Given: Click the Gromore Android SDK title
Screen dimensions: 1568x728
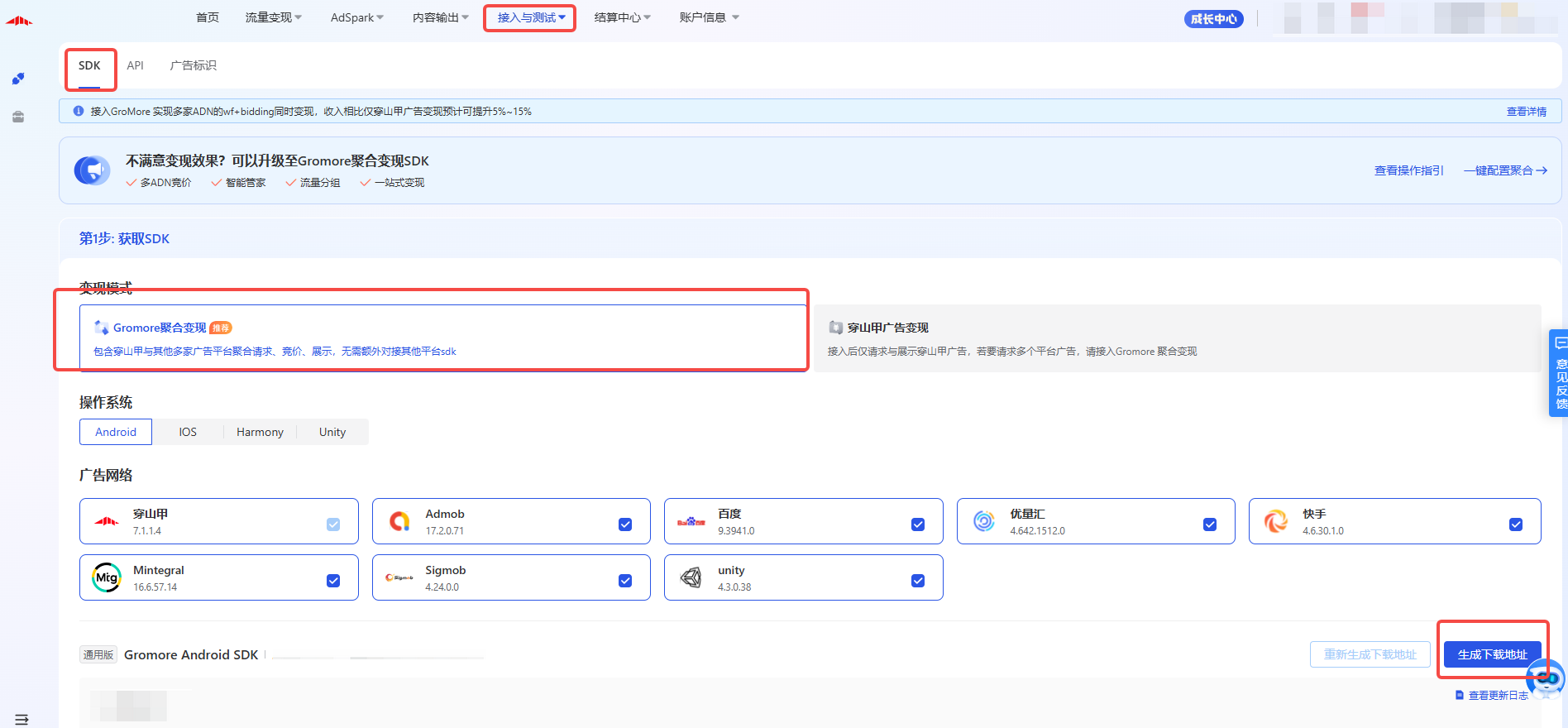Looking at the screenshot, I should click(191, 654).
